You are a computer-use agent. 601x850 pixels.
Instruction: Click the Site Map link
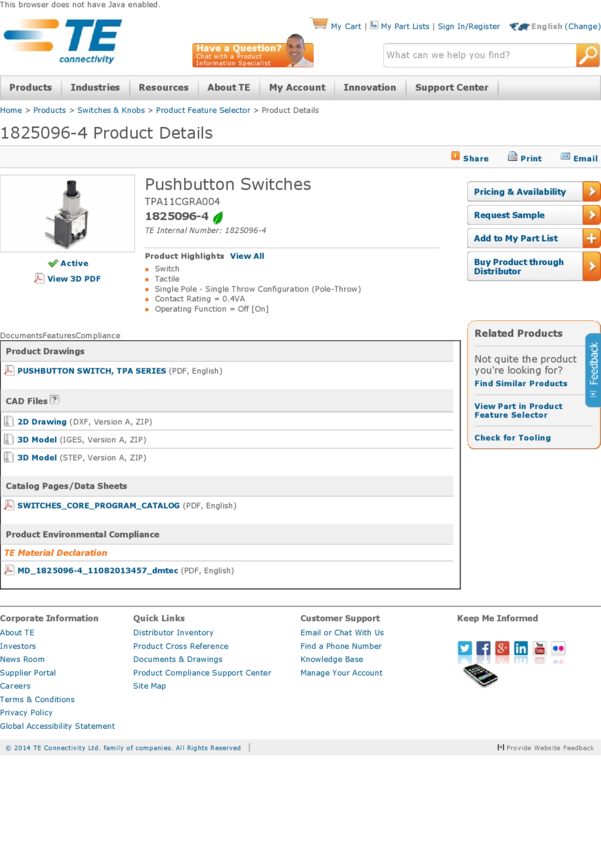(x=150, y=686)
